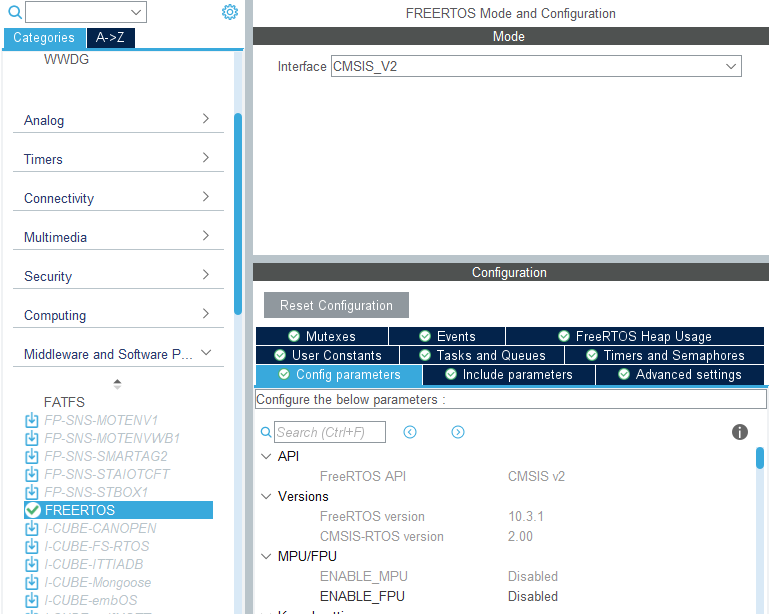
Task: Select FP-SNS-SMARTAG2 in the list
Action: click(x=105, y=456)
